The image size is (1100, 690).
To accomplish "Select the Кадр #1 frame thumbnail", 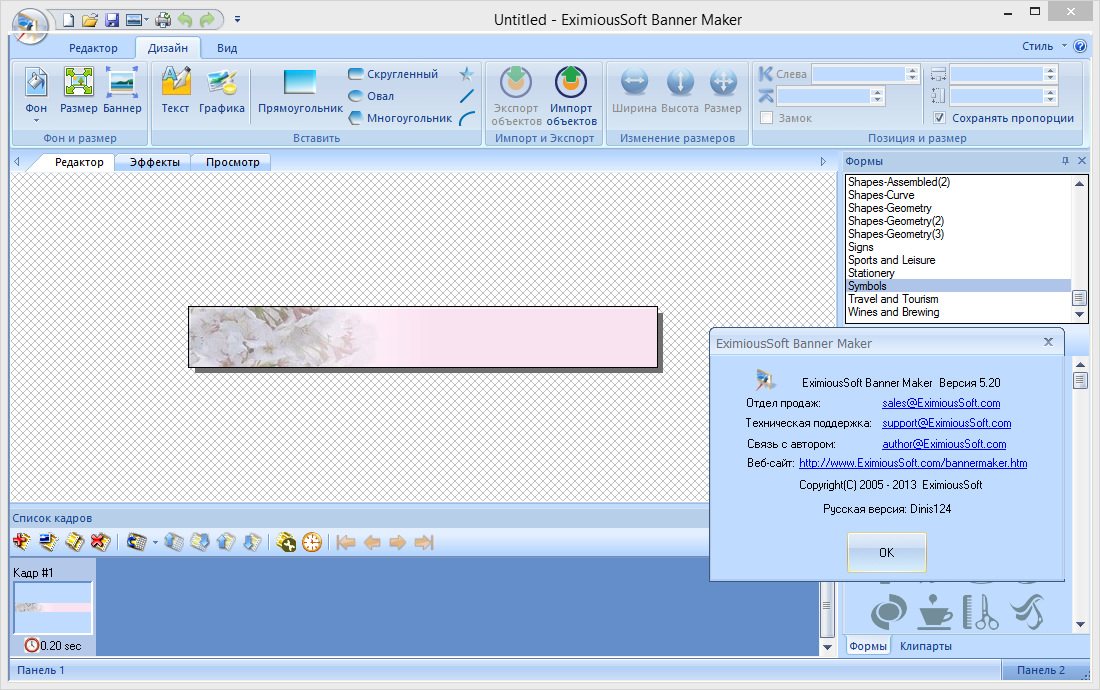I will click(x=53, y=607).
